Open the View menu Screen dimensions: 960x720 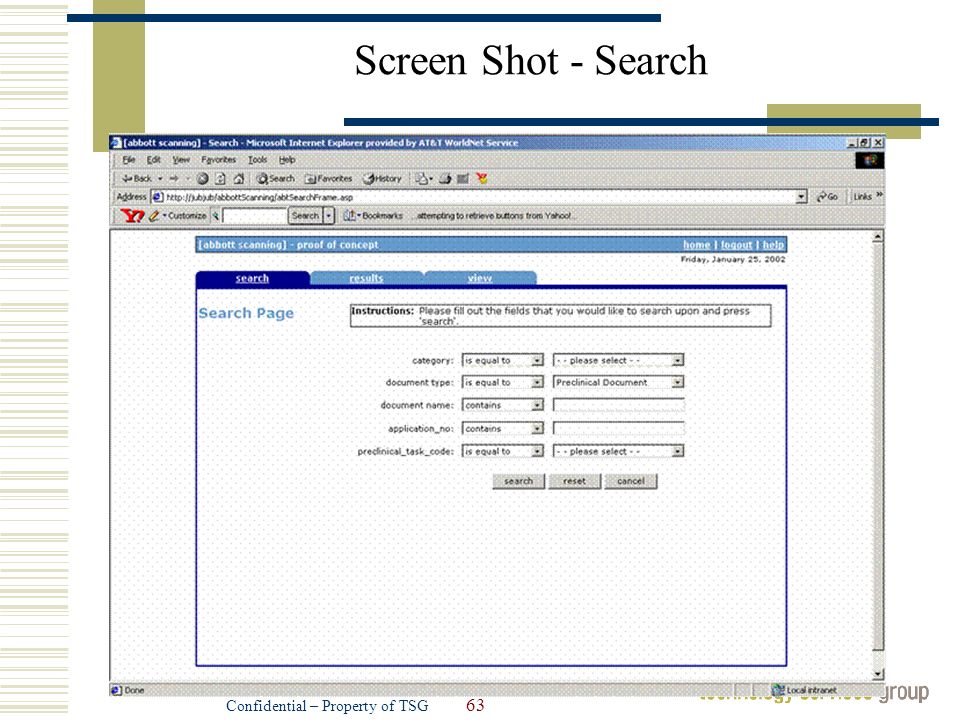pos(181,160)
